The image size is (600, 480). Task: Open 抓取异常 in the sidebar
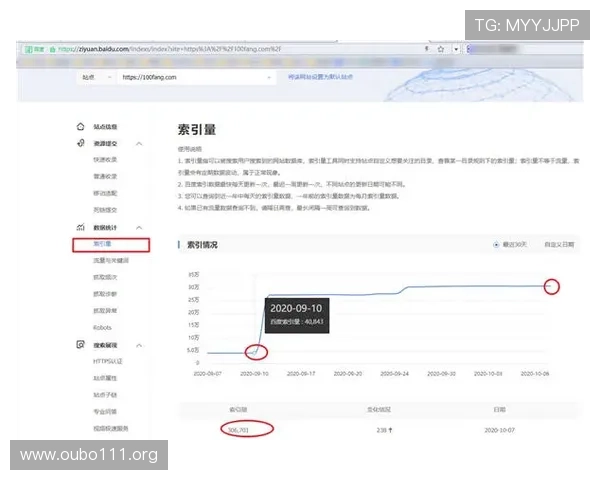[x=105, y=311]
